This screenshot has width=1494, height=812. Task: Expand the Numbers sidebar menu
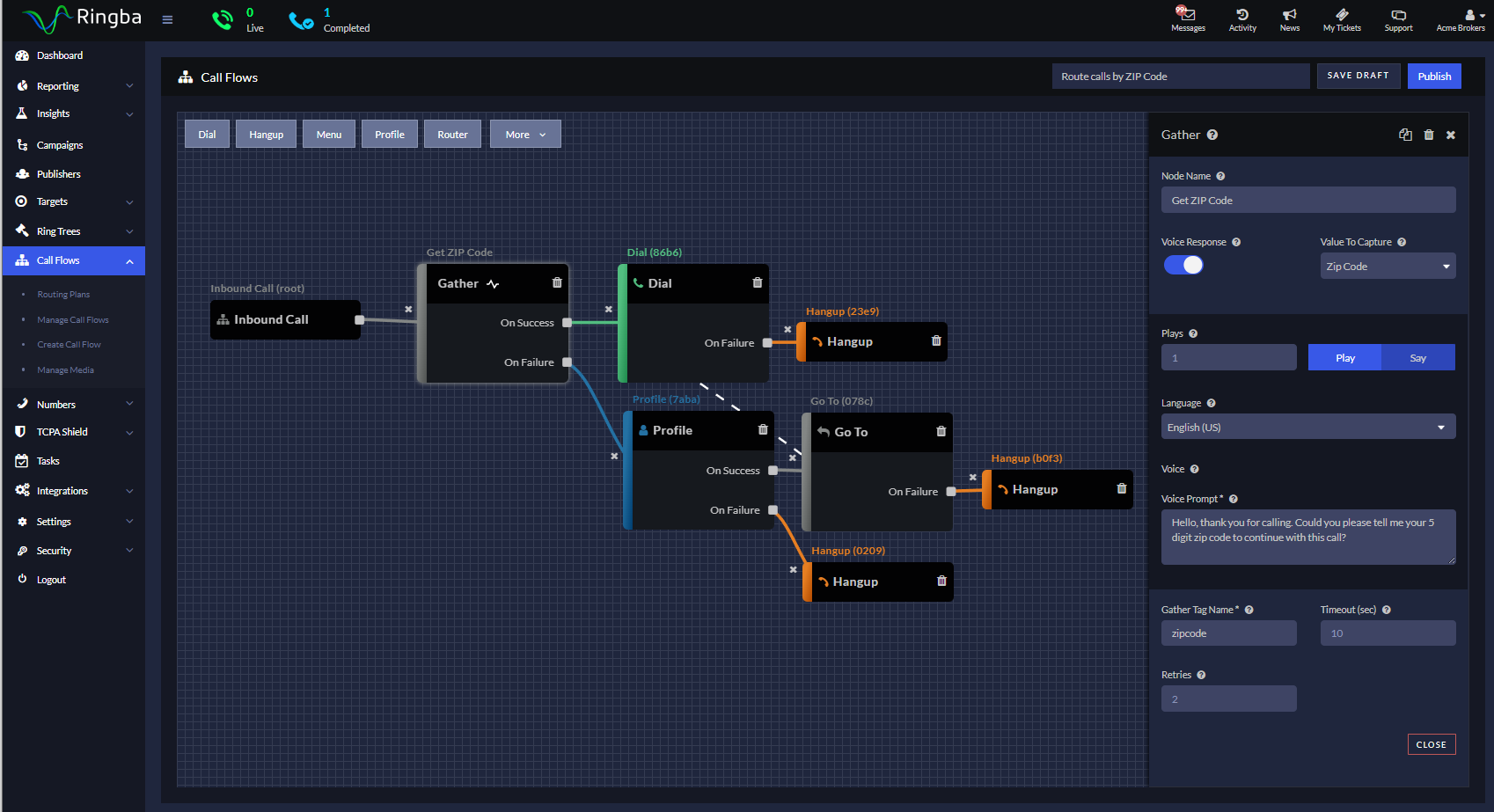pos(74,405)
